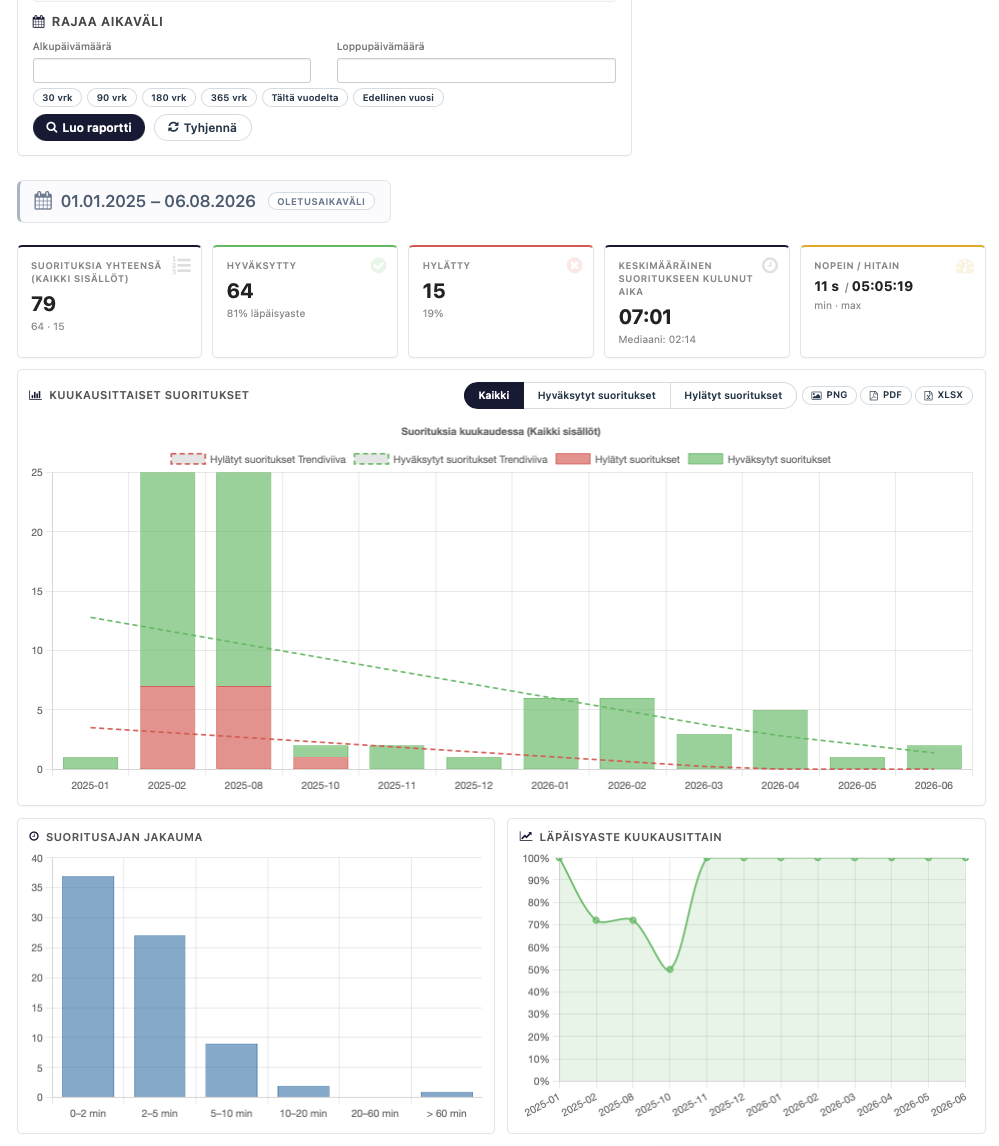
Task: Click the Alkupäivämäärä date input field
Action: coord(172,70)
